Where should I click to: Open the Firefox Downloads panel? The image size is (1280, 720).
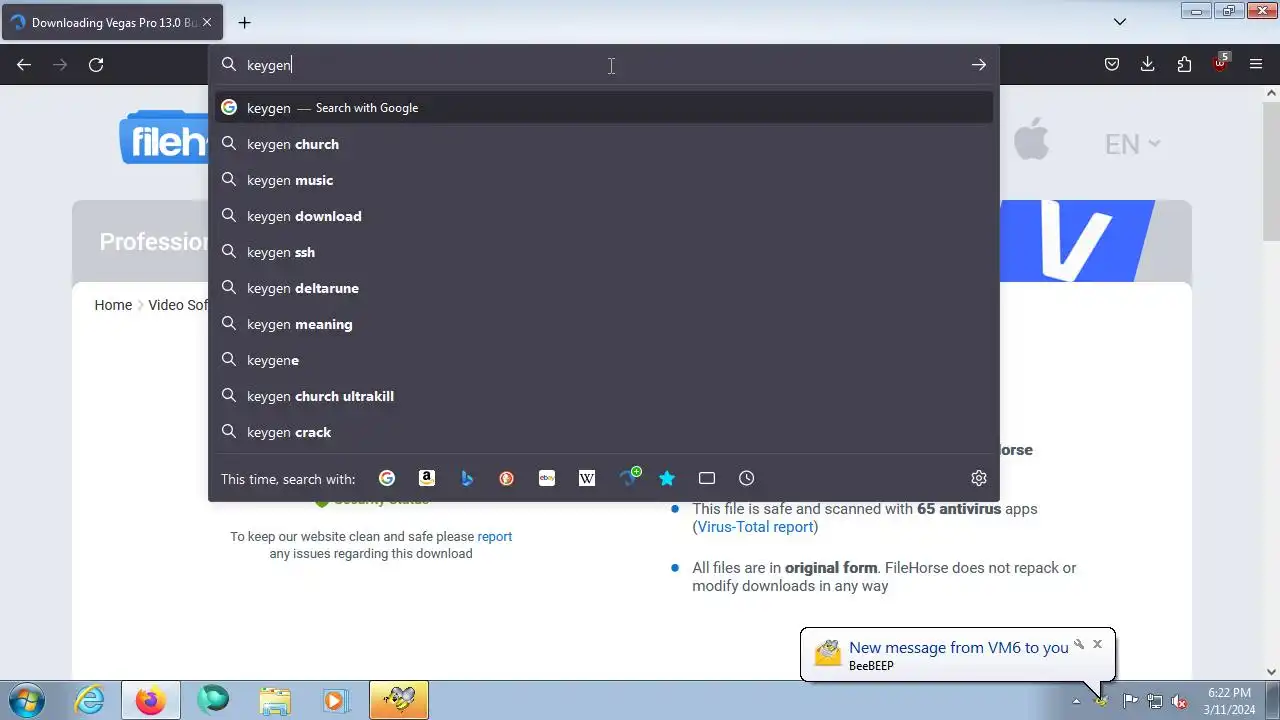[x=1147, y=65]
